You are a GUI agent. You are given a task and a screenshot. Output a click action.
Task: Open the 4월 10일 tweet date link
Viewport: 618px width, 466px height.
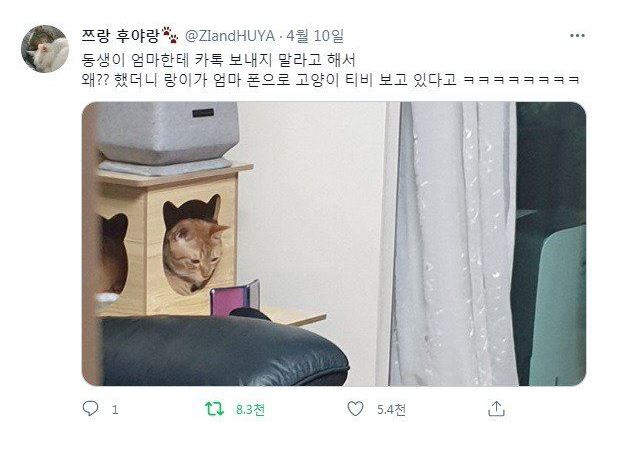pos(315,36)
